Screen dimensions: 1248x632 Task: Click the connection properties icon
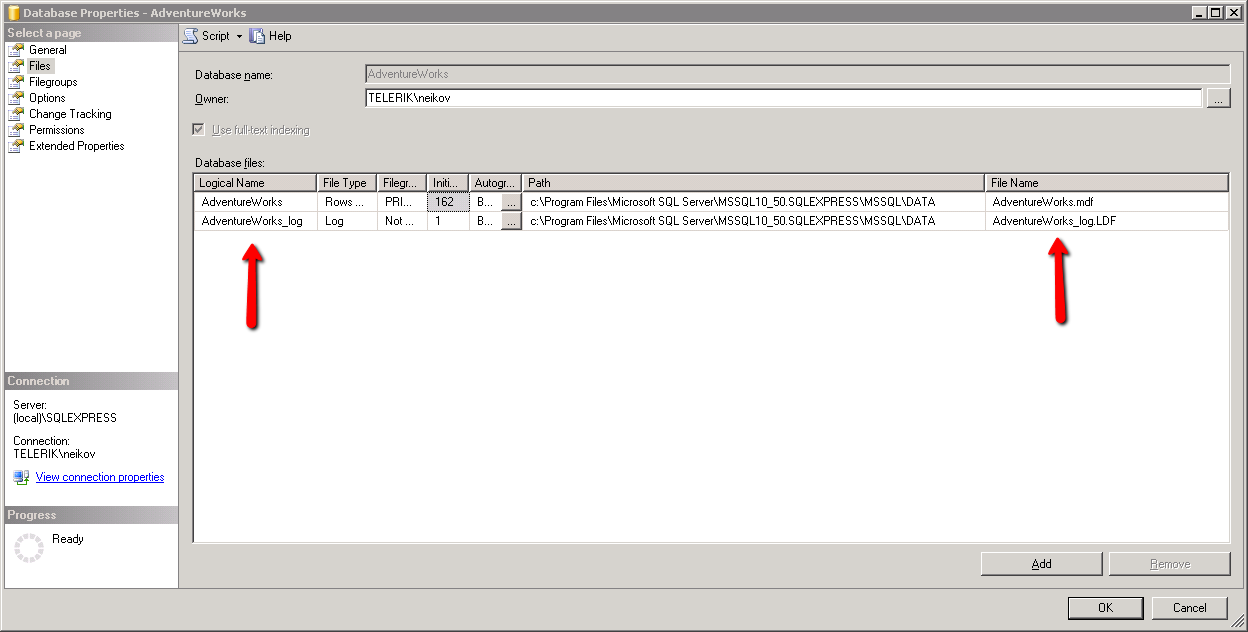click(21, 478)
